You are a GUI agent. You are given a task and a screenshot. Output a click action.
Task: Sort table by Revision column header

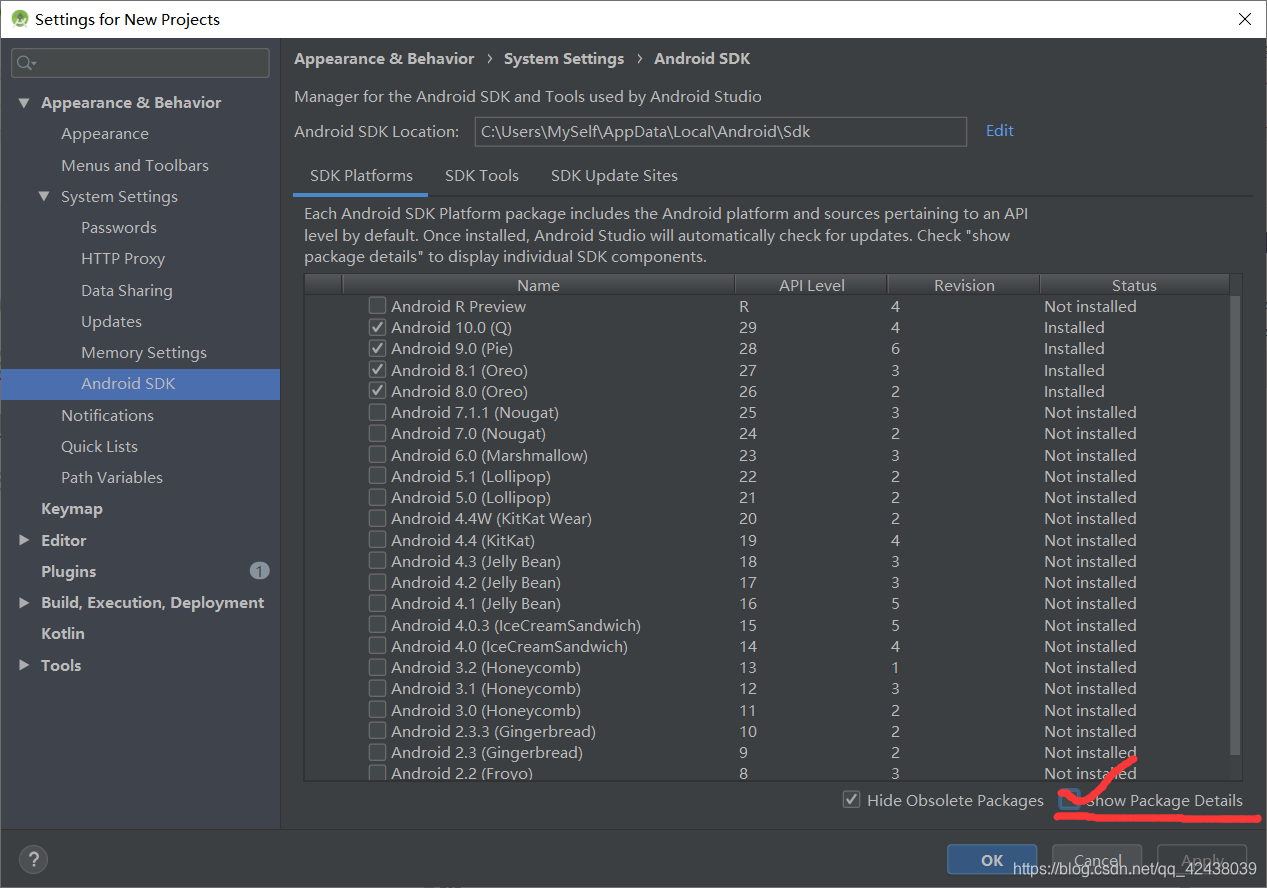(964, 285)
